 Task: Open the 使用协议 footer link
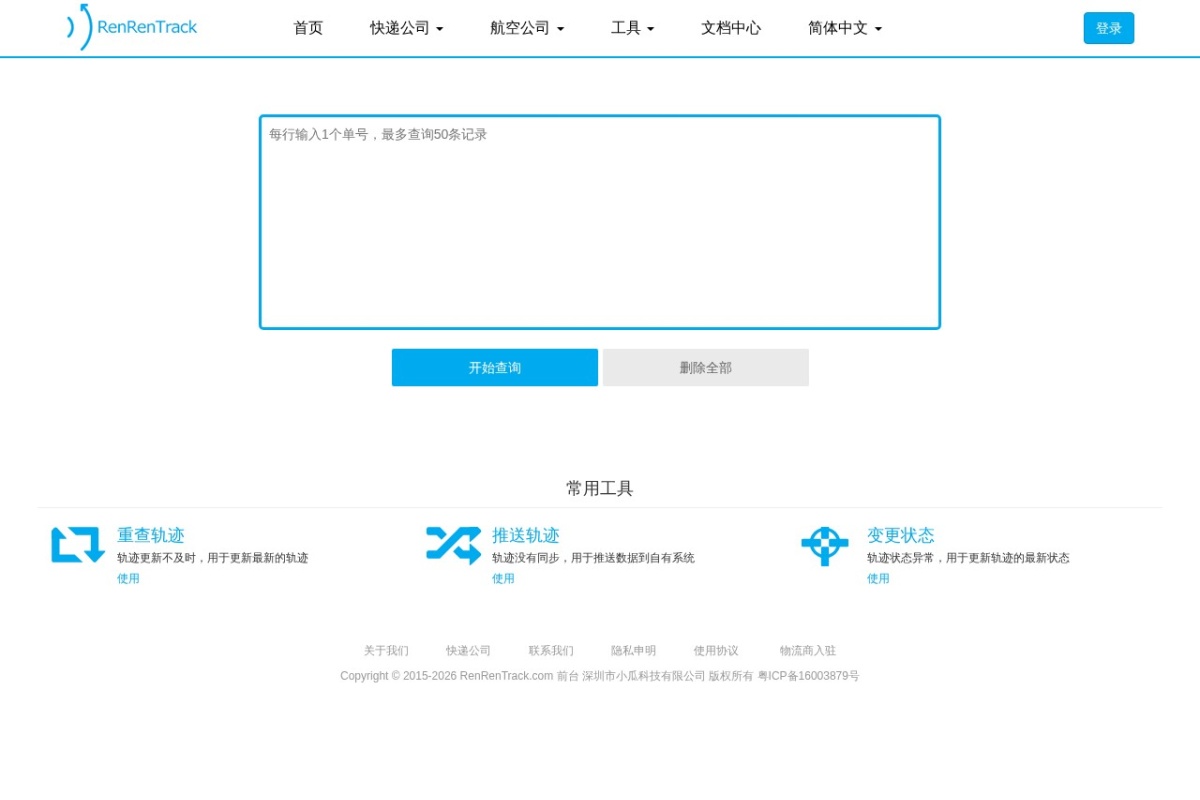tap(716, 650)
